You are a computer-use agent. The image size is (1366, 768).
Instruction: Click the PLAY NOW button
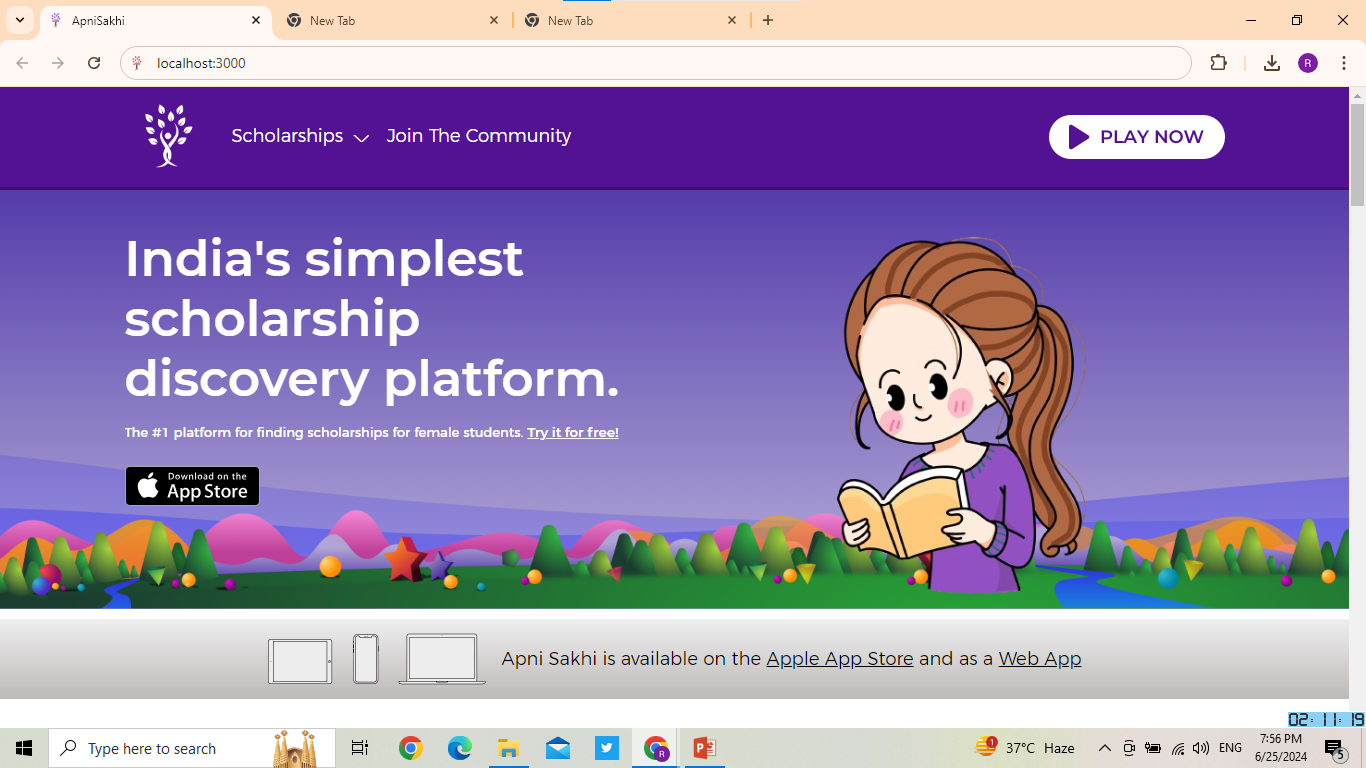pyautogui.click(x=1136, y=137)
